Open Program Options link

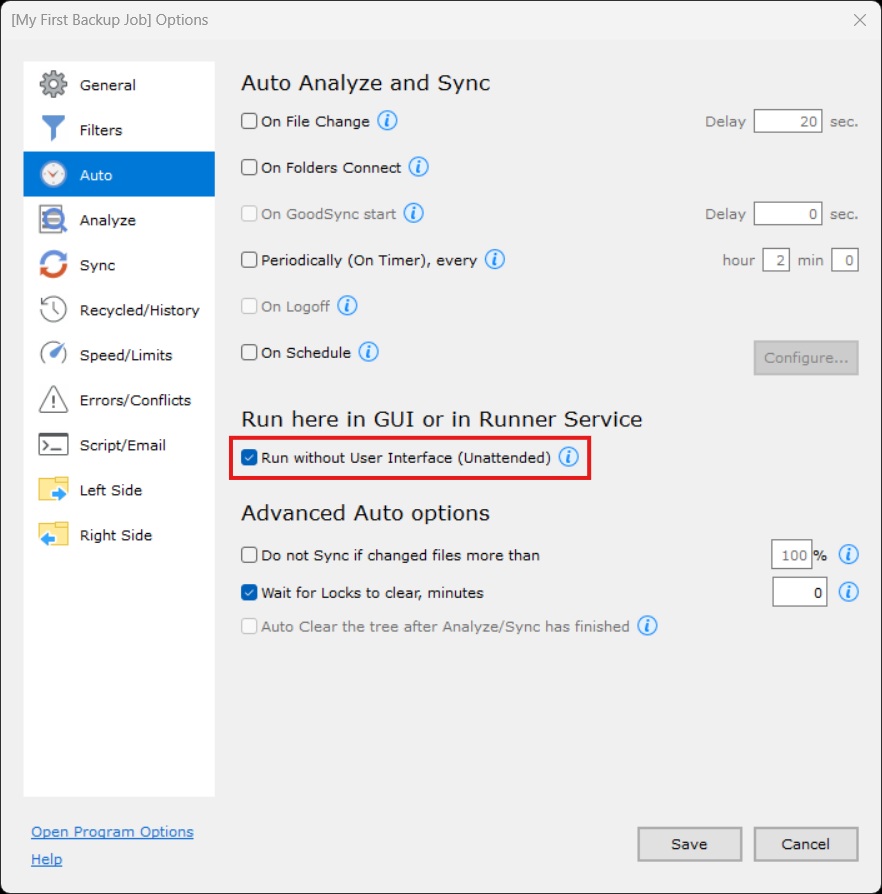(x=112, y=831)
